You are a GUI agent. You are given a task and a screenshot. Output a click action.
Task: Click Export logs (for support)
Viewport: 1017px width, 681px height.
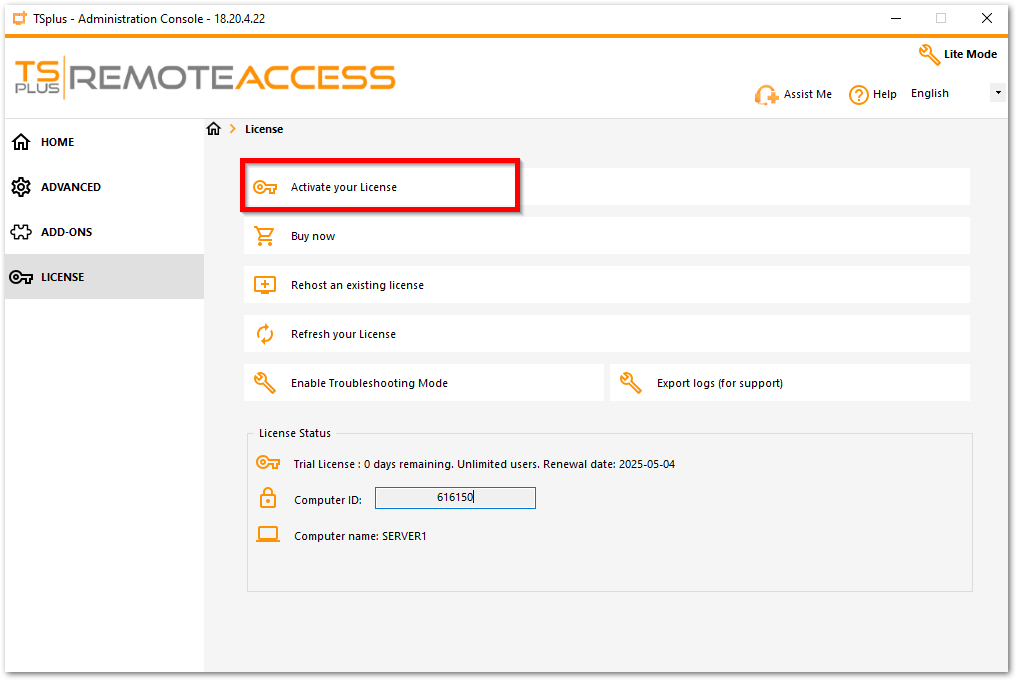pyautogui.click(x=719, y=383)
